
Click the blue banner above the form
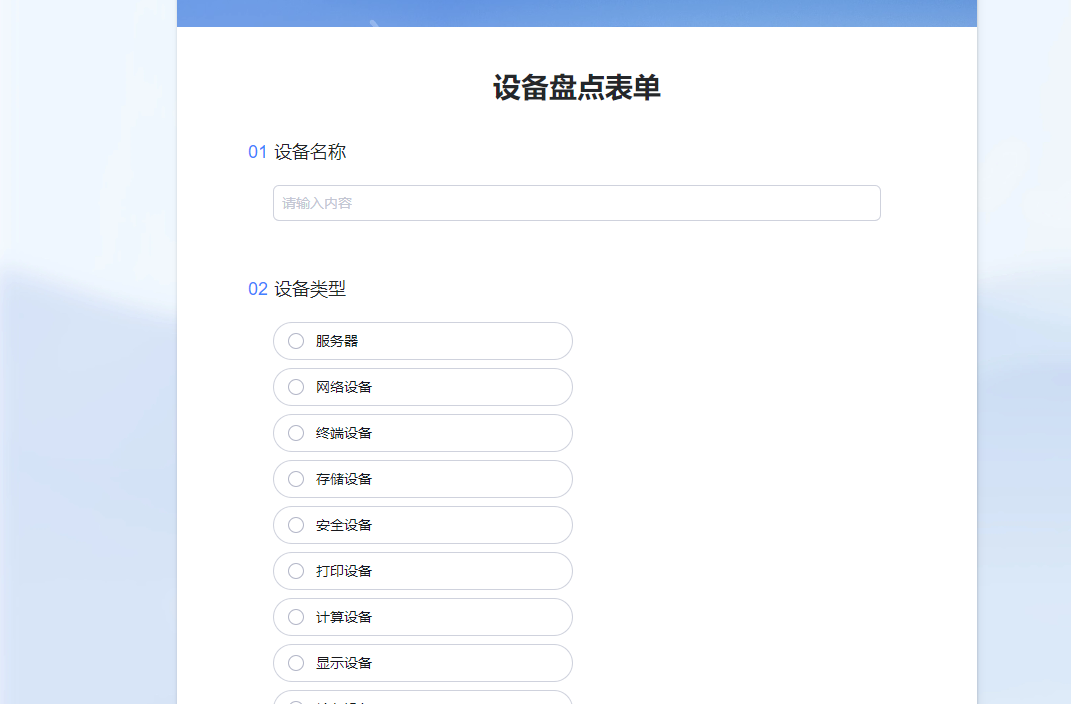coord(576,12)
